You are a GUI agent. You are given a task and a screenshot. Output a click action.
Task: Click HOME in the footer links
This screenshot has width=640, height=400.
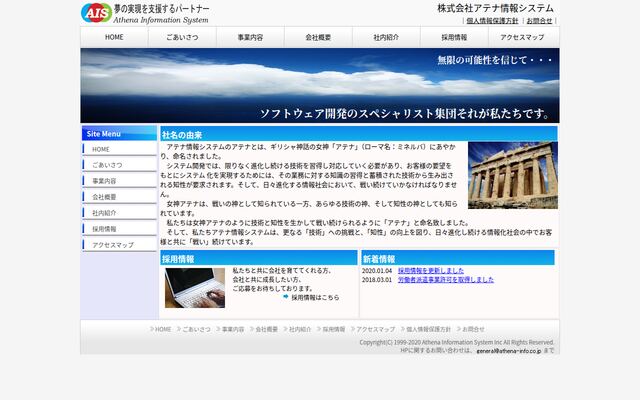(x=163, y=329)
